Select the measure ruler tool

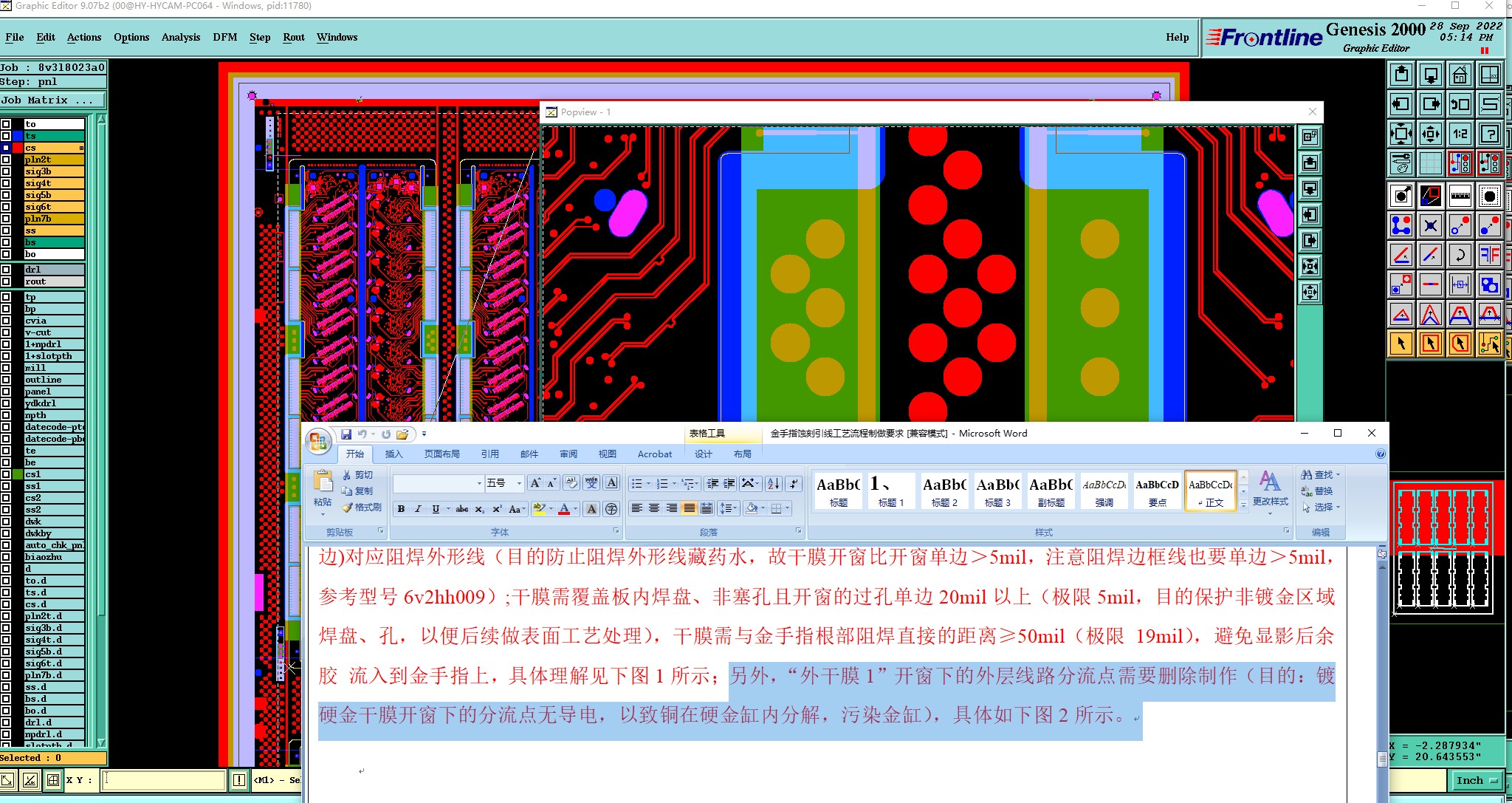(1460, 196)
